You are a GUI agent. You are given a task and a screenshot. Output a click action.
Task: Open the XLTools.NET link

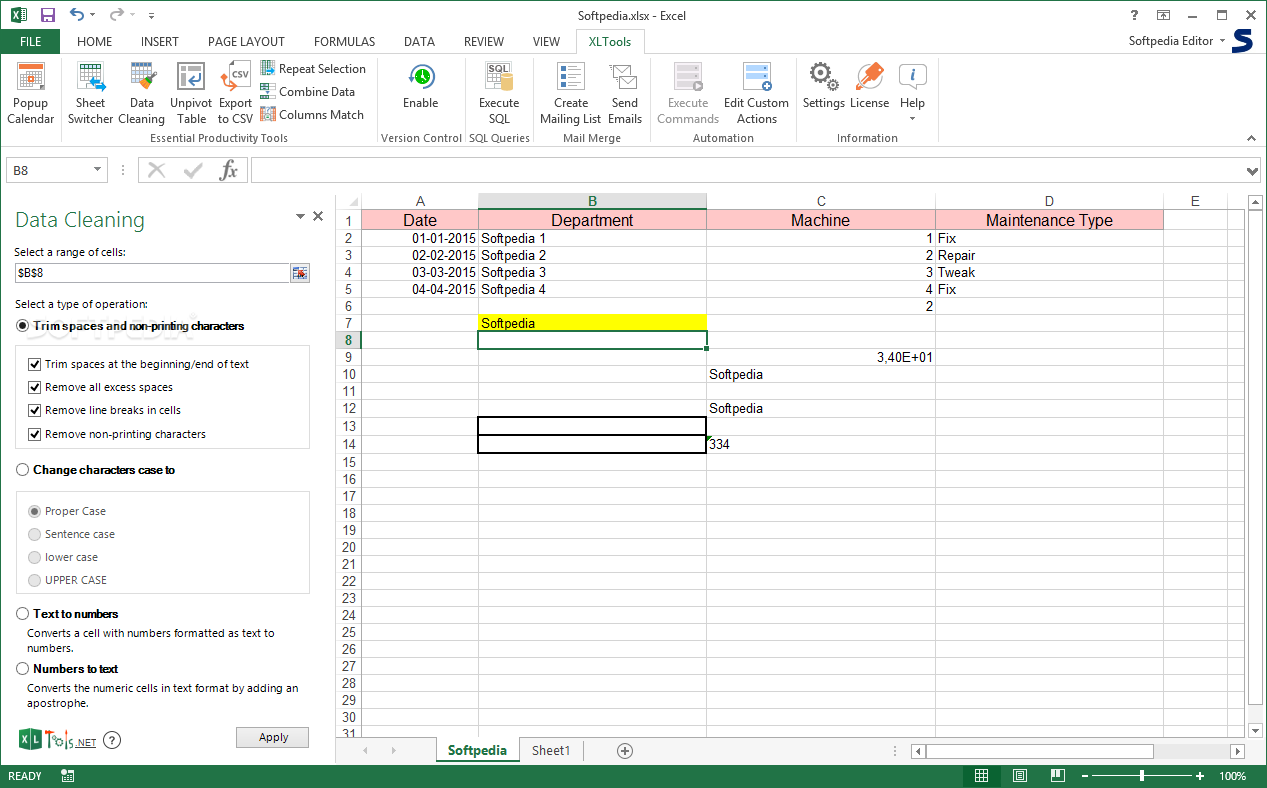tap(57, 740)
